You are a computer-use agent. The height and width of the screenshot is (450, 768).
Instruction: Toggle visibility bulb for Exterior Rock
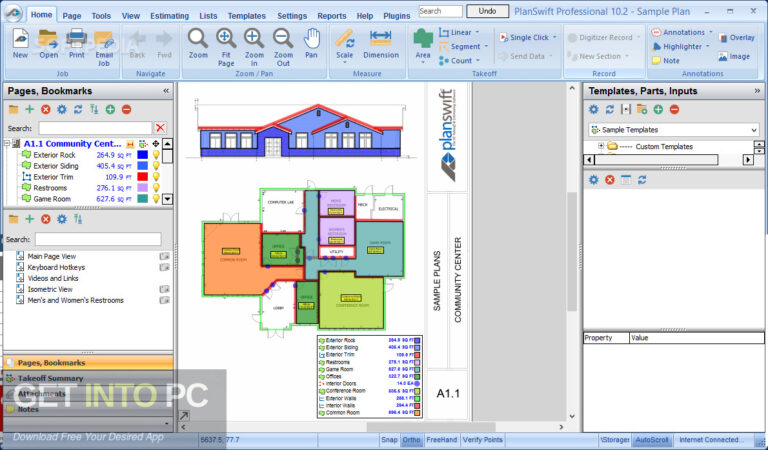(156, 155)
